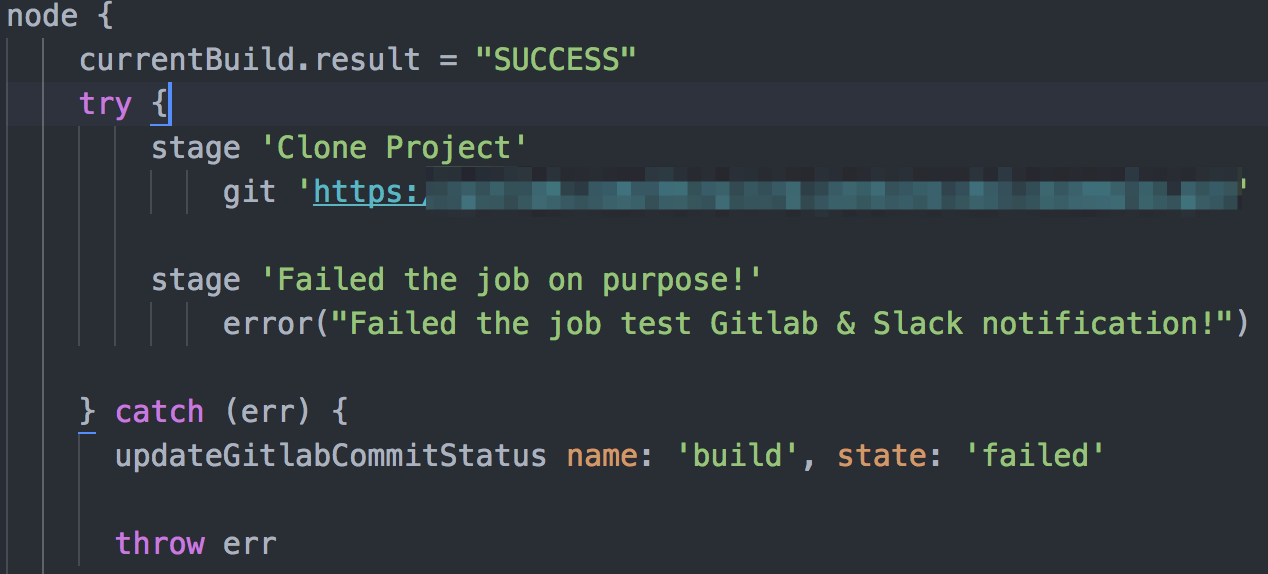Viewport: 1268px width, 574px height.
Task: Place cursor on currentBuild.result
Action: pos(250,60)
